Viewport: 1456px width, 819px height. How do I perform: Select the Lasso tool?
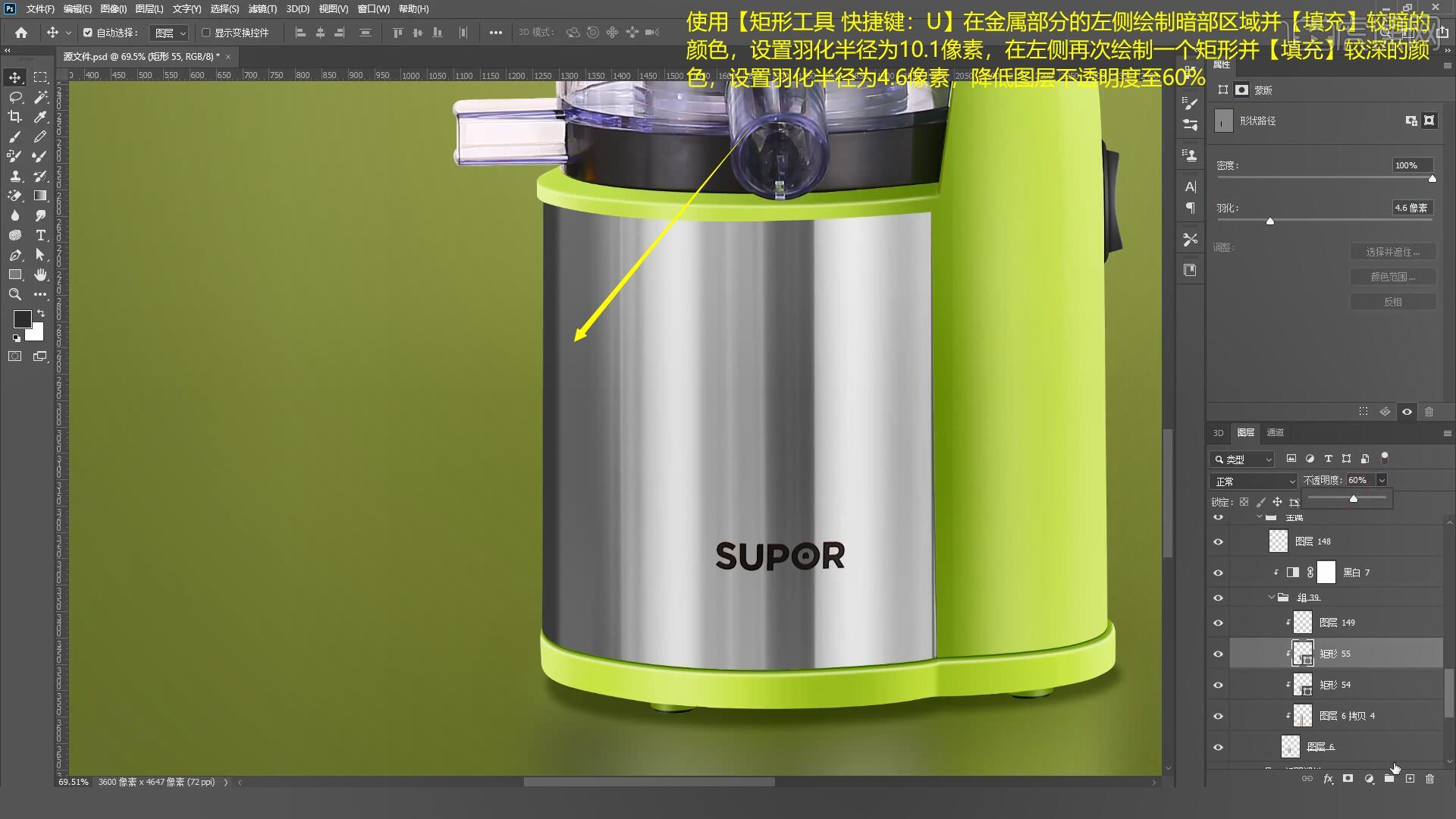point(14,97)
